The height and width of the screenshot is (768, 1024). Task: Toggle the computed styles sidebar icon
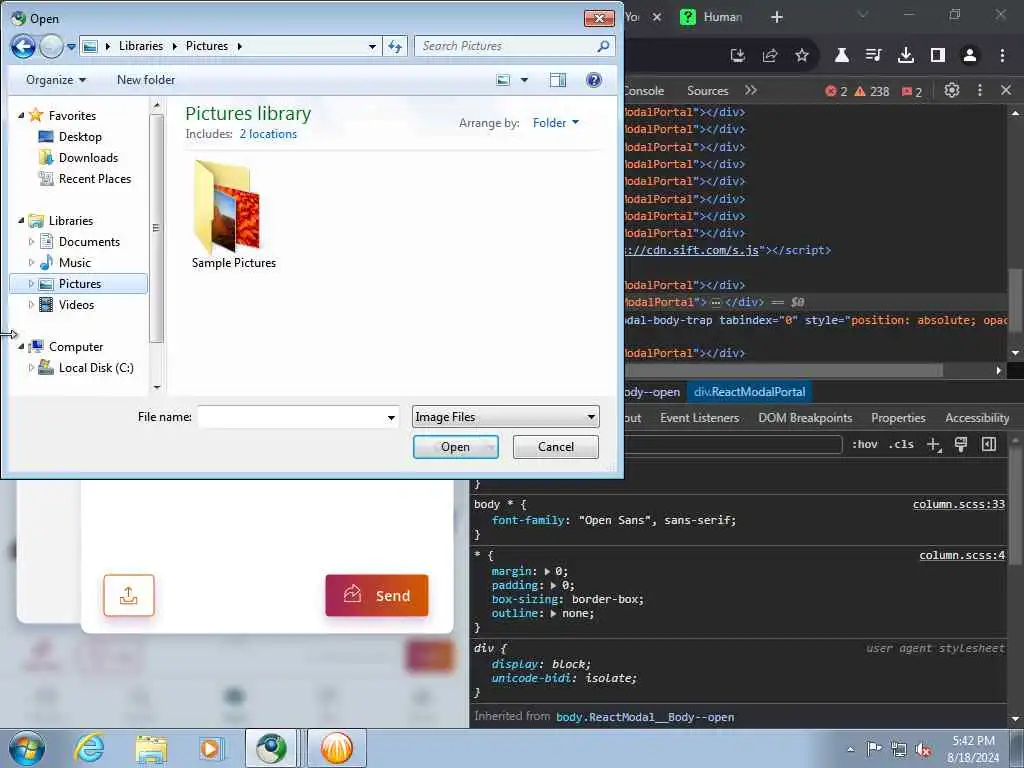[989, 445]
